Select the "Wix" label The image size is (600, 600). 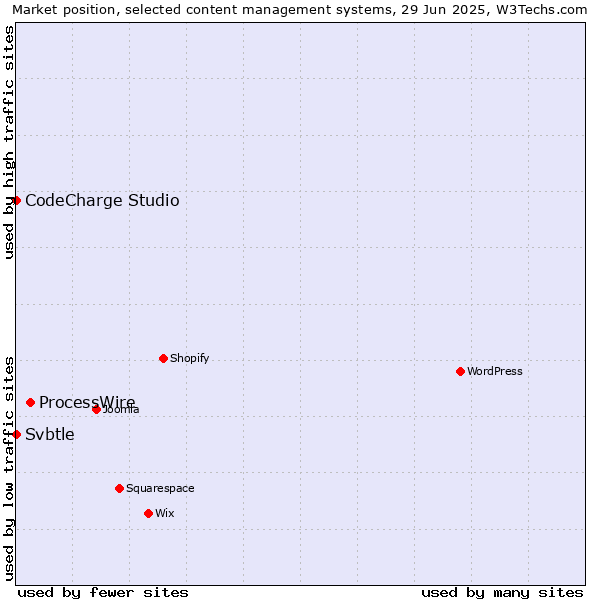(165, 514)
